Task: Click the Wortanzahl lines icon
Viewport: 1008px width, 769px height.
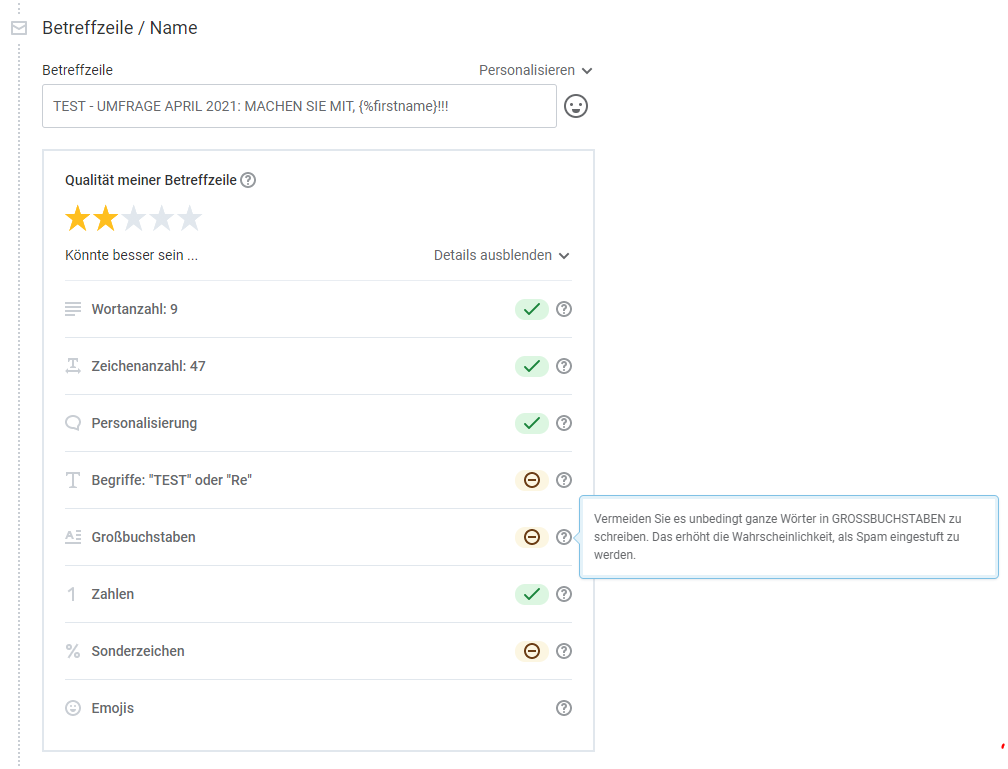Action: click(x=71, y=309)
